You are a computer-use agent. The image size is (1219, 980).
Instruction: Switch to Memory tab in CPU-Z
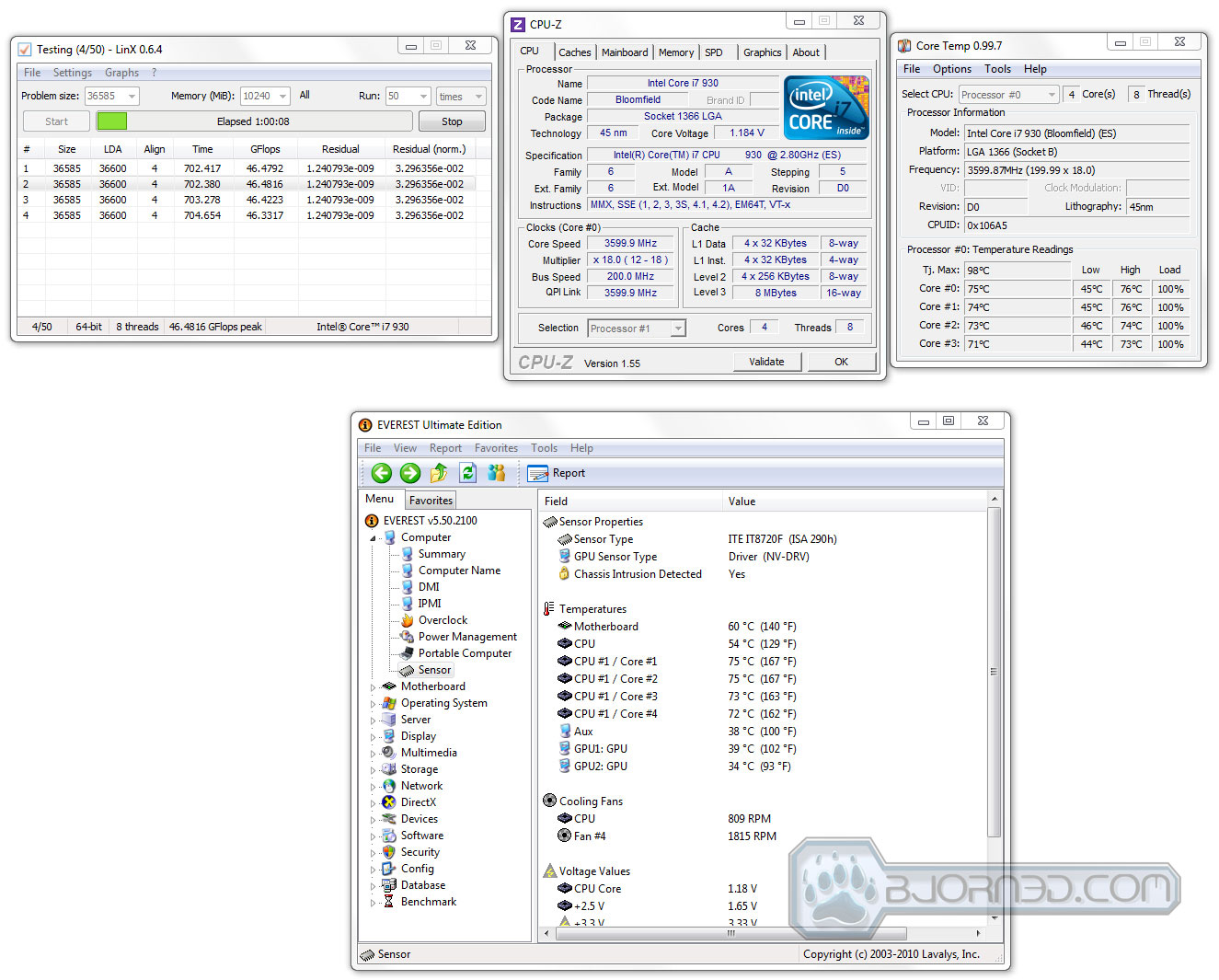click(x=676, y=52)
